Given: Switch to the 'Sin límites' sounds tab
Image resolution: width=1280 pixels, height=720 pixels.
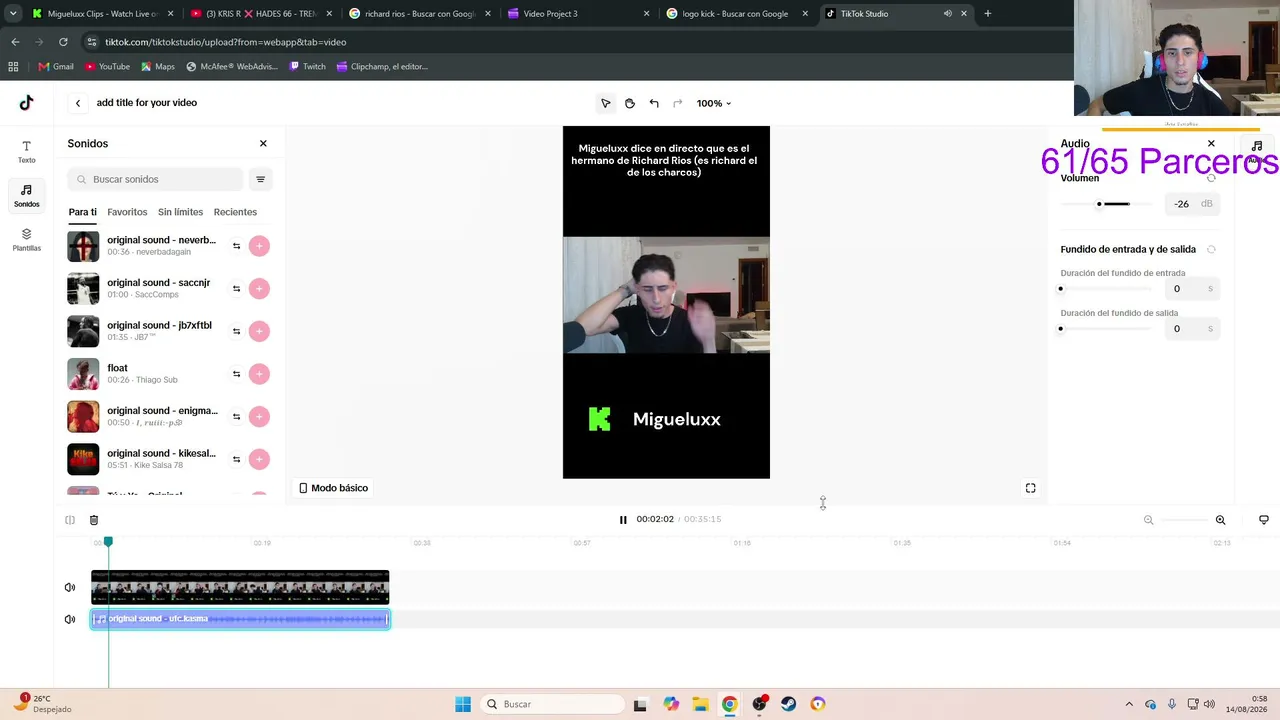Looking at the screenshot, I should click(x=180, y=212).
